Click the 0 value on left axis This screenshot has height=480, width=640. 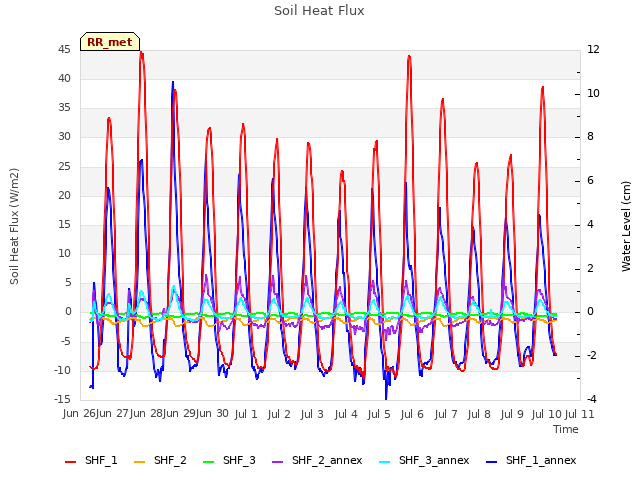click(x=68, y=311)
